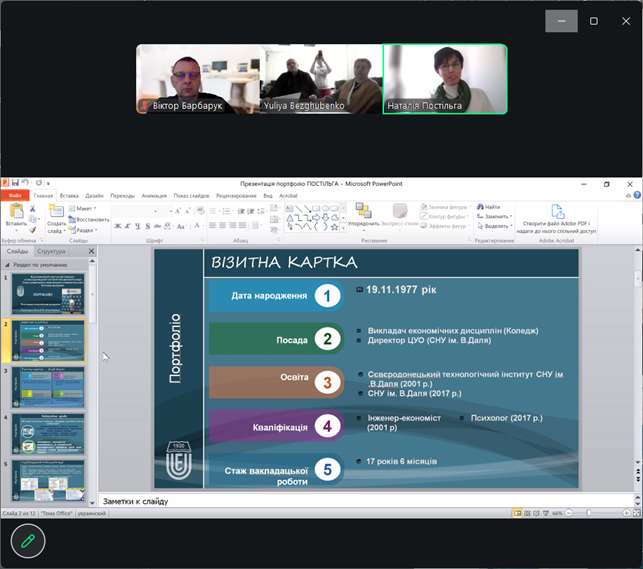
Task: Click the Create Adobe PDF share icon
Action: click(557, 212)
